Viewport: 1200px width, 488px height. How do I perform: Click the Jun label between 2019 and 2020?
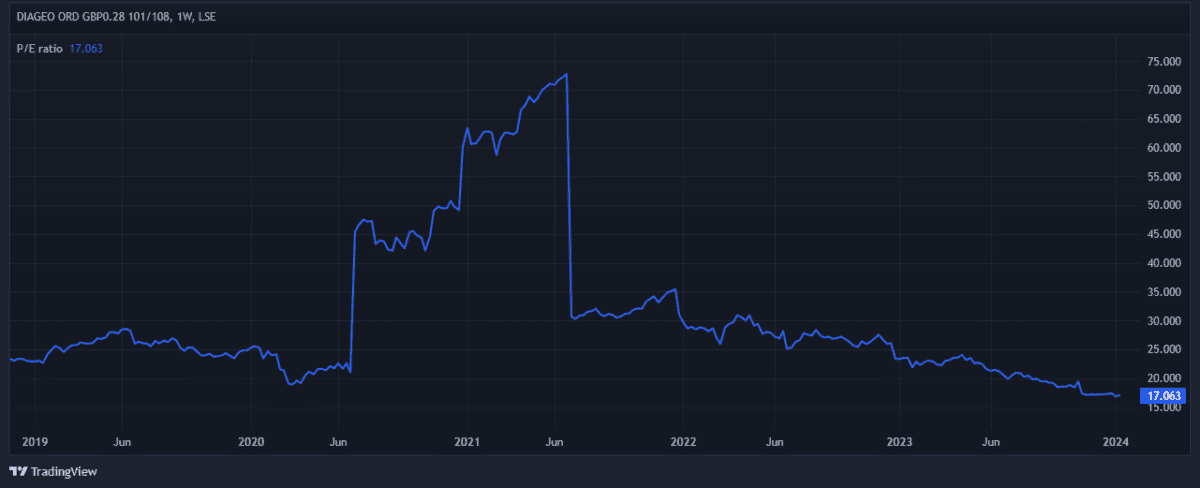coord(123,441)
